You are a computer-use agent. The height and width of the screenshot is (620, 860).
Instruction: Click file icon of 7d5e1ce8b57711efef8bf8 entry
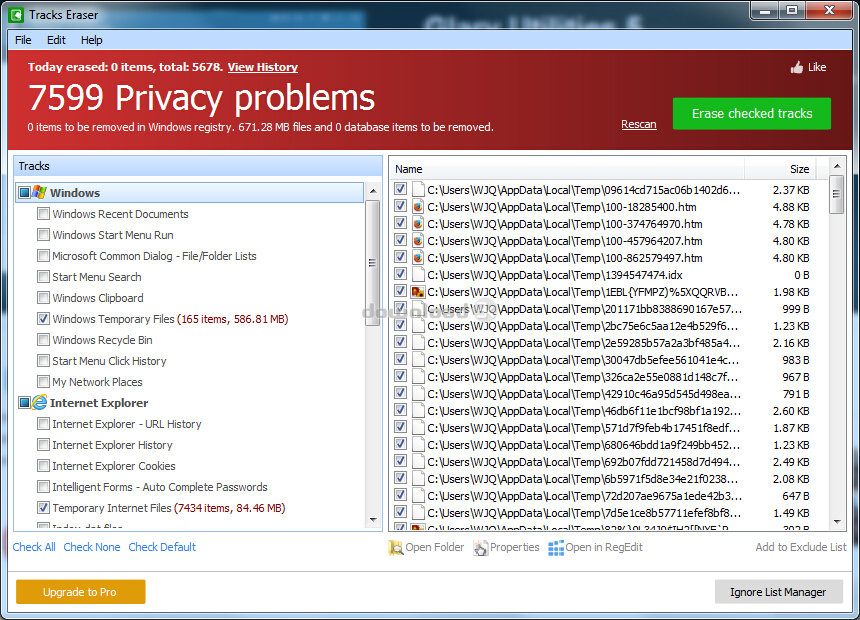click(418, 513)
